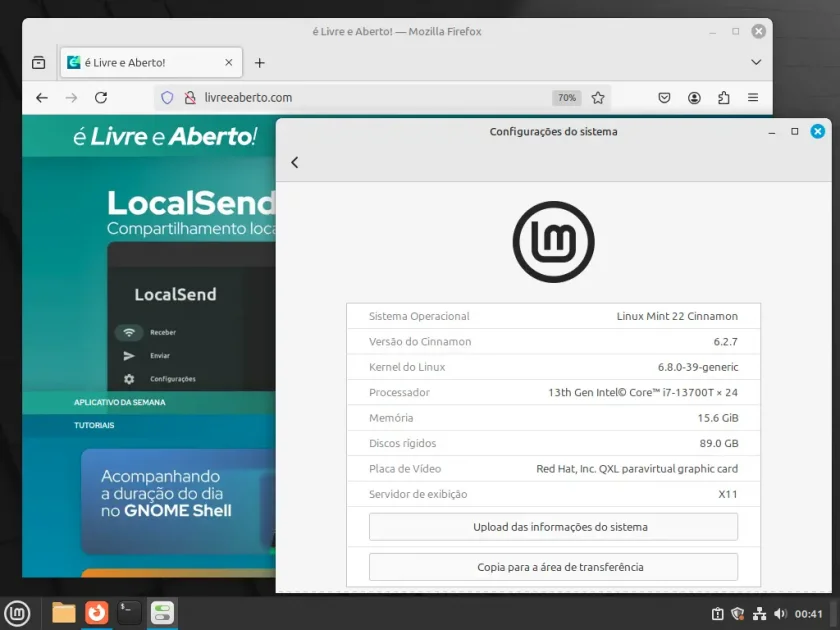Open the file manager from taskbar
This screenshot has height=630, width=840.
64,613
